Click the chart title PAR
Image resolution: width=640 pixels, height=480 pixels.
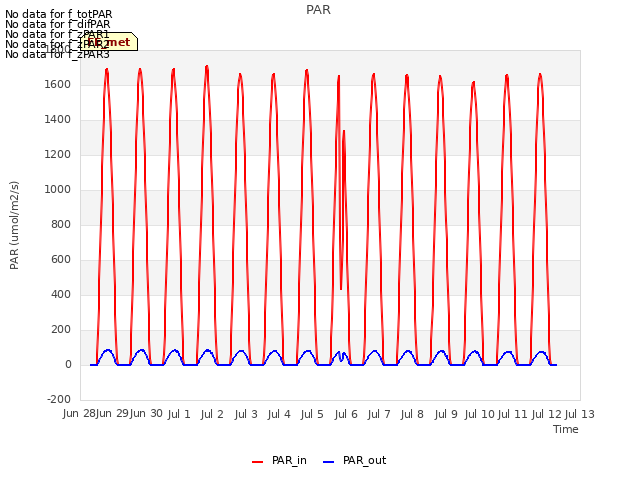pos(318,10)
